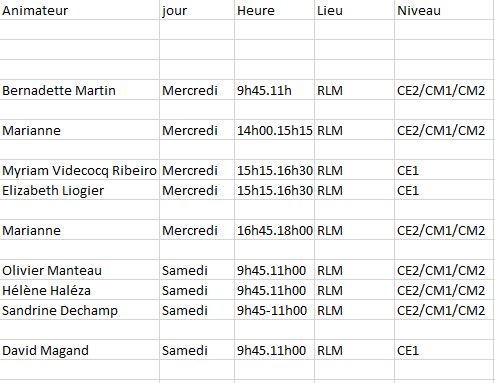Viewport: 495px width, 383px height.
Task: Click the 16h45.18h00 time cell
Action: (274, 230)
